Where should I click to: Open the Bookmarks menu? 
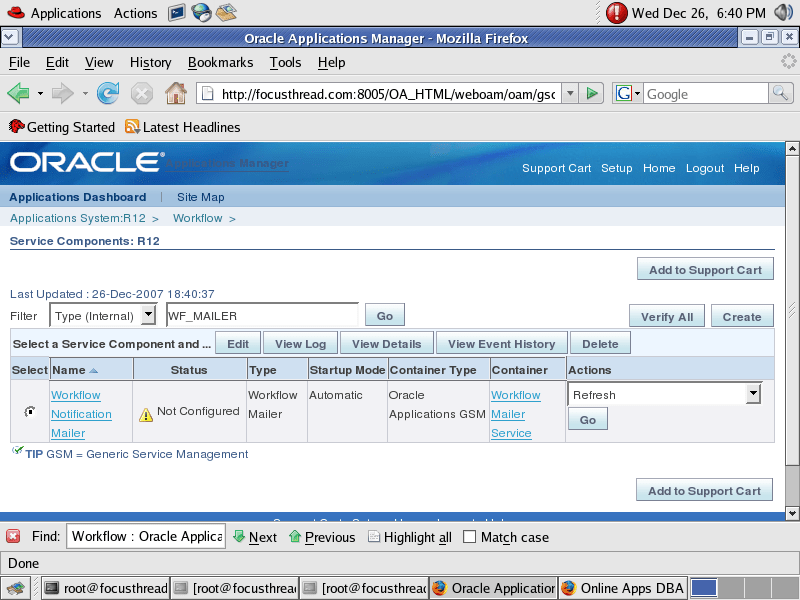[220, 62]
